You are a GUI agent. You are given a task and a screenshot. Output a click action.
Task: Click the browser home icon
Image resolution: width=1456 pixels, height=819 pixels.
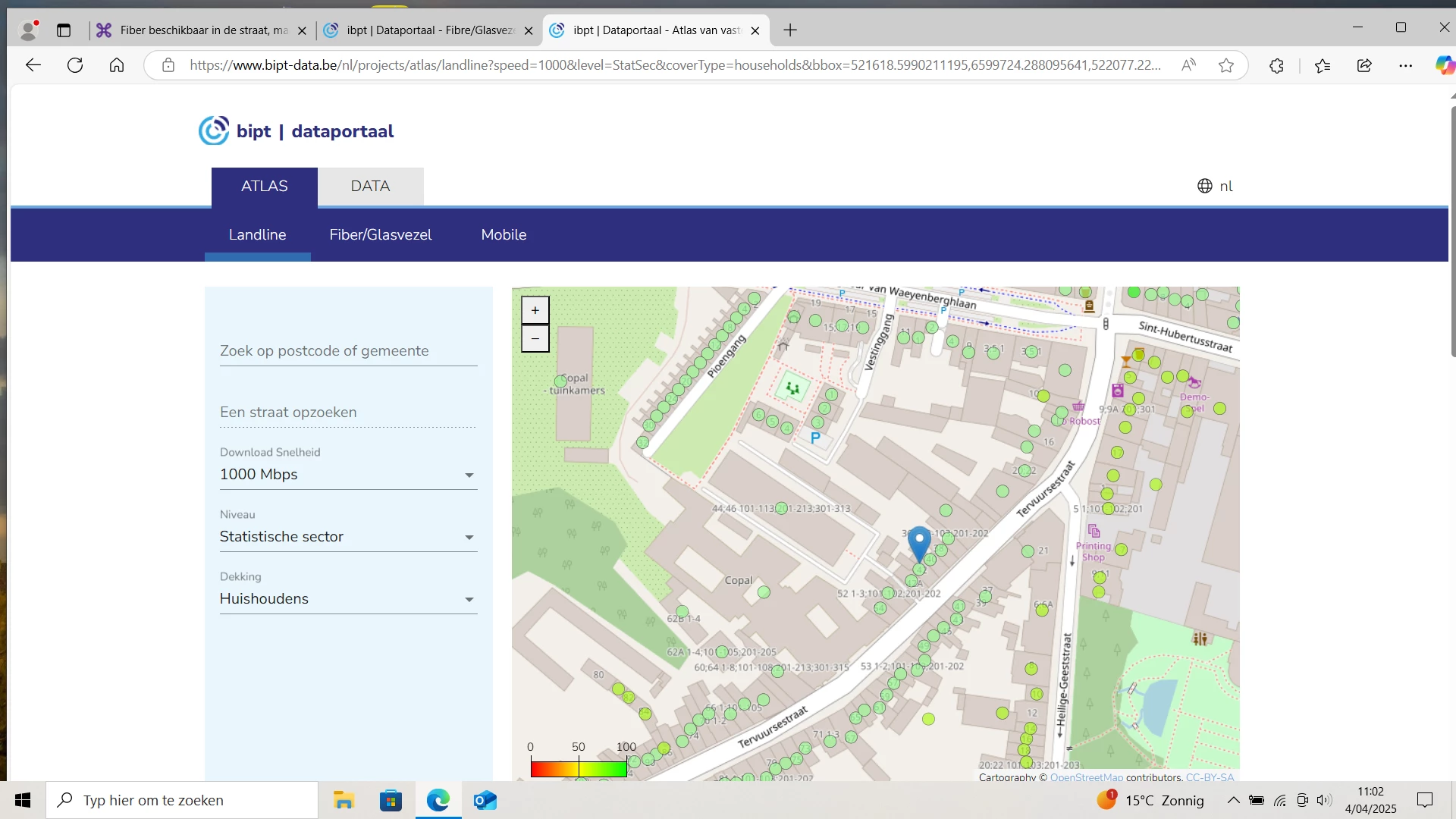tap(117, 65)
